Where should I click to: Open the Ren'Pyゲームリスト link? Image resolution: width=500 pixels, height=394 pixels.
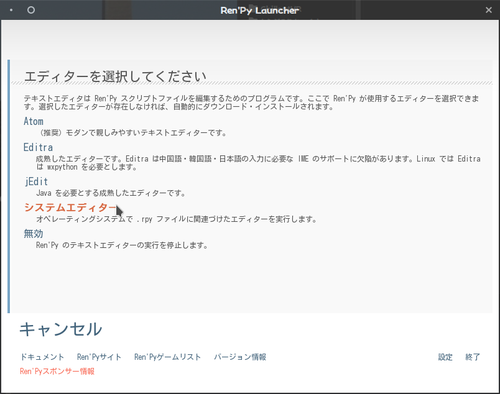(x=168, y=357)
